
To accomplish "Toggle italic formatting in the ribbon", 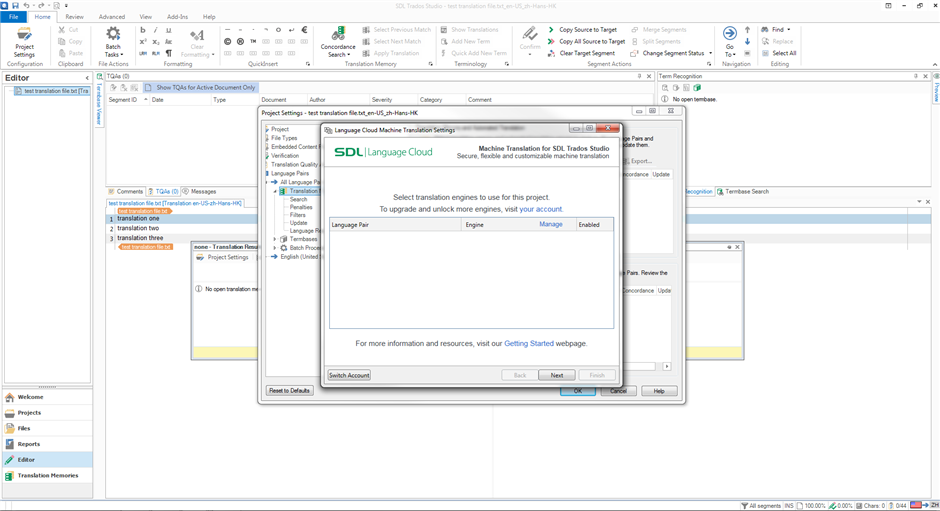I will tap(155, 30).
